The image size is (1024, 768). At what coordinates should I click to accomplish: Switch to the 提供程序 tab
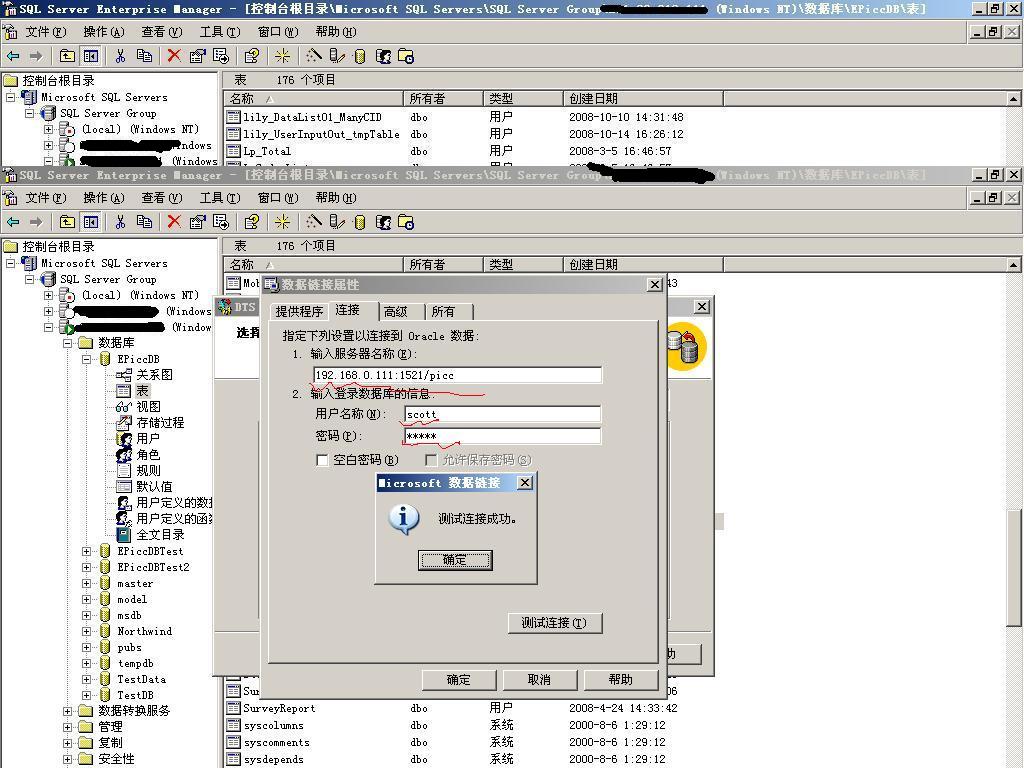click(x=299, y=312)
